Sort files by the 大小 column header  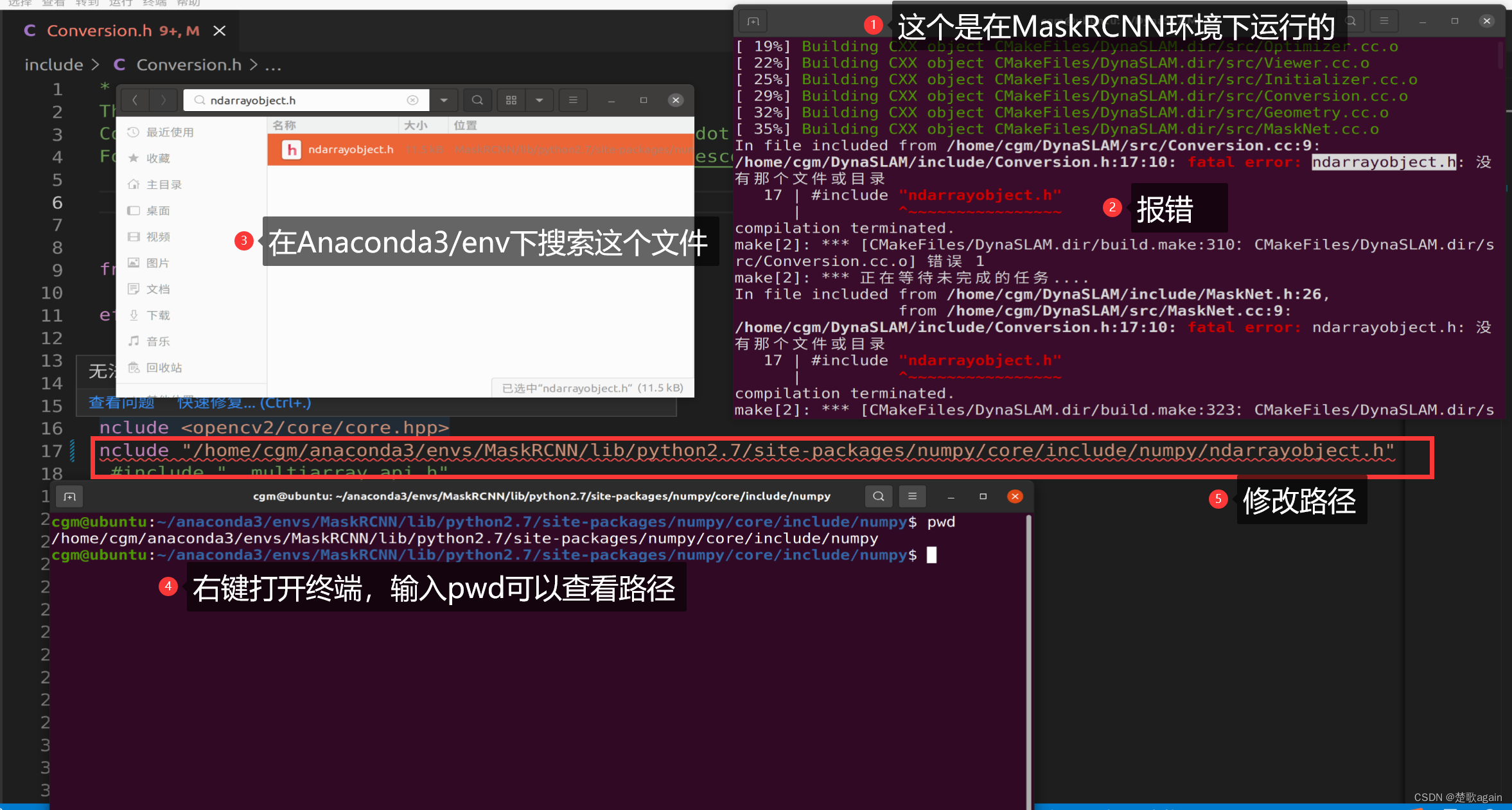pos(416,125)
